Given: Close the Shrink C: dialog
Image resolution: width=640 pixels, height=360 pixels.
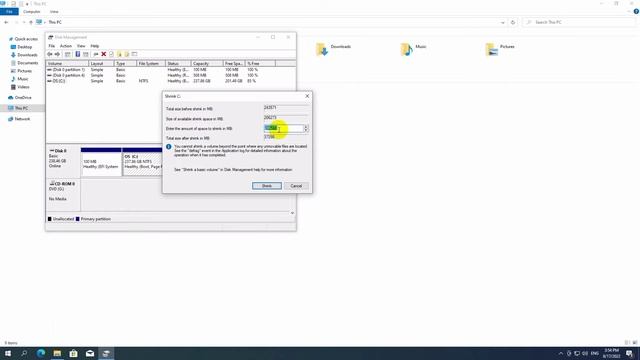Looking at the screenshot, I should coord(307,96).
